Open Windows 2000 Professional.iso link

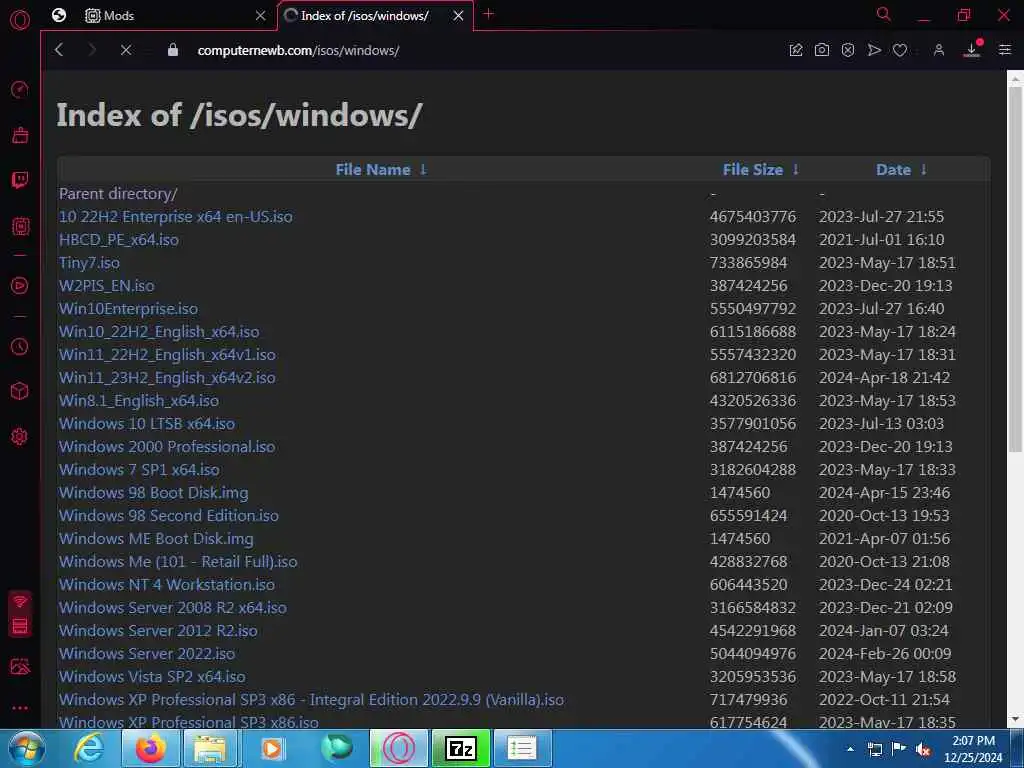pos(167,447)
